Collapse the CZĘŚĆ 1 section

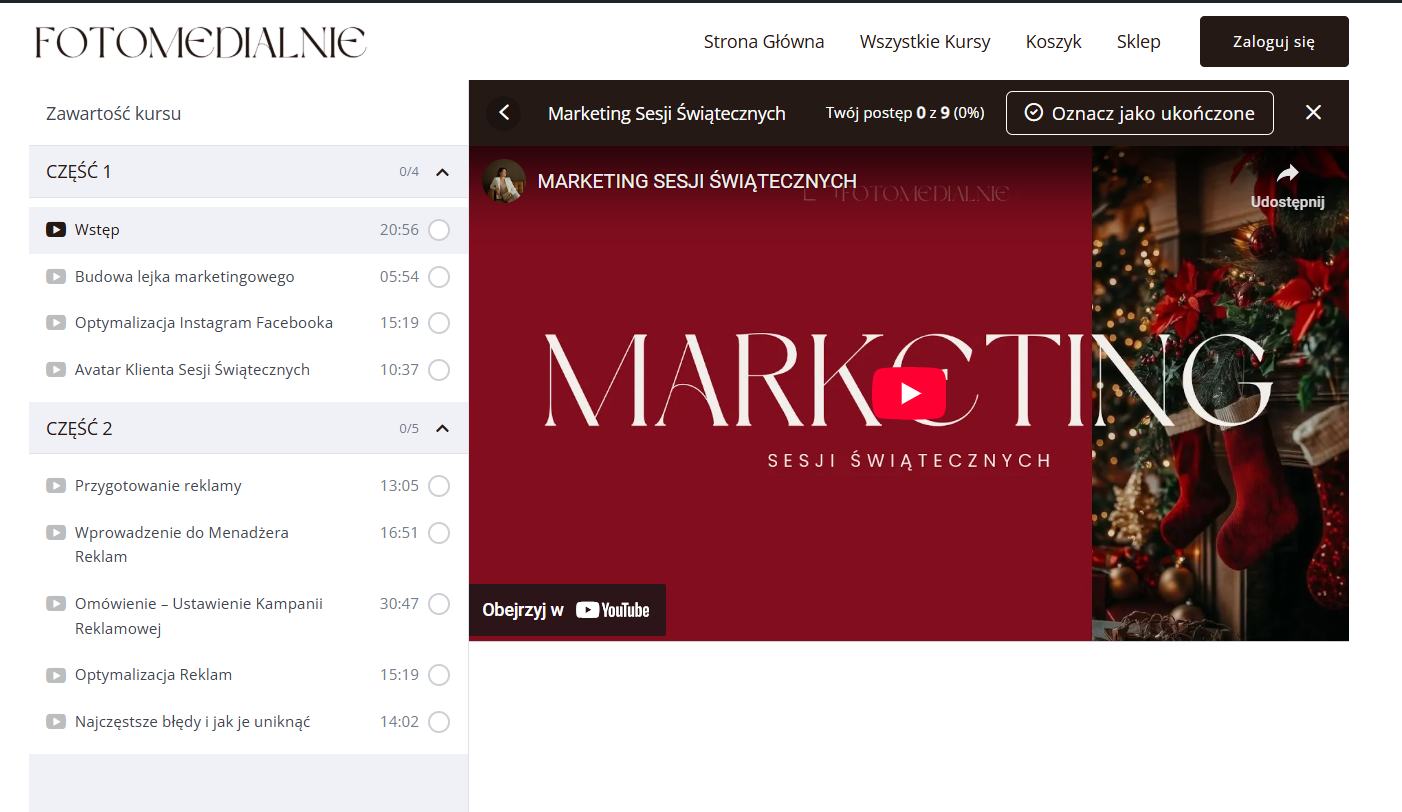tap(443, 172)
